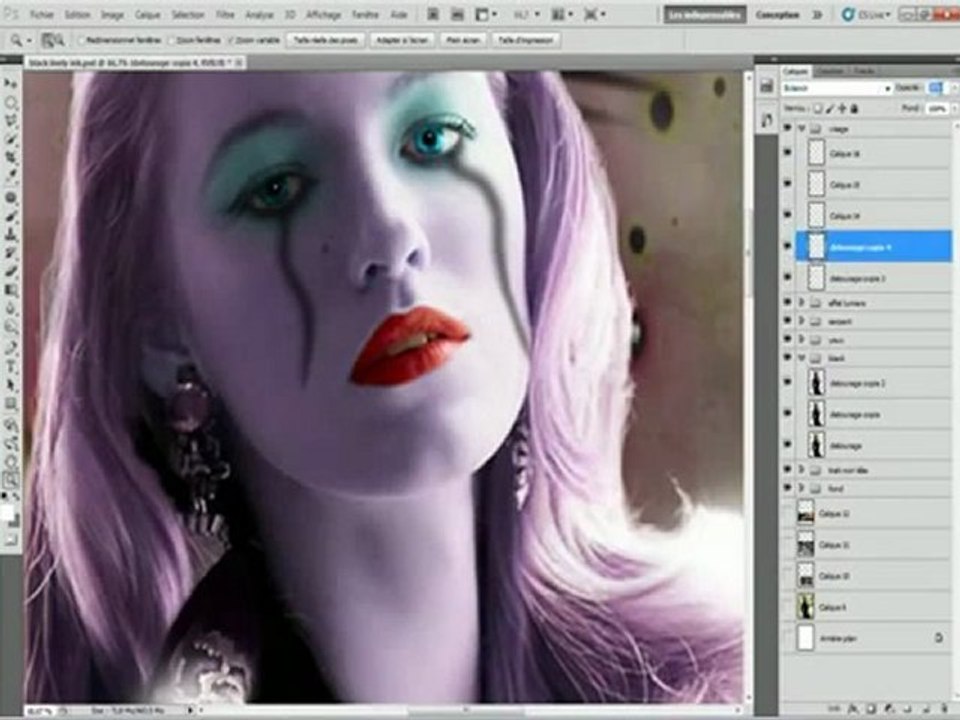Collapse the visage layer group
The width and height of the screenshot is (960, 720).
point(801,129)
